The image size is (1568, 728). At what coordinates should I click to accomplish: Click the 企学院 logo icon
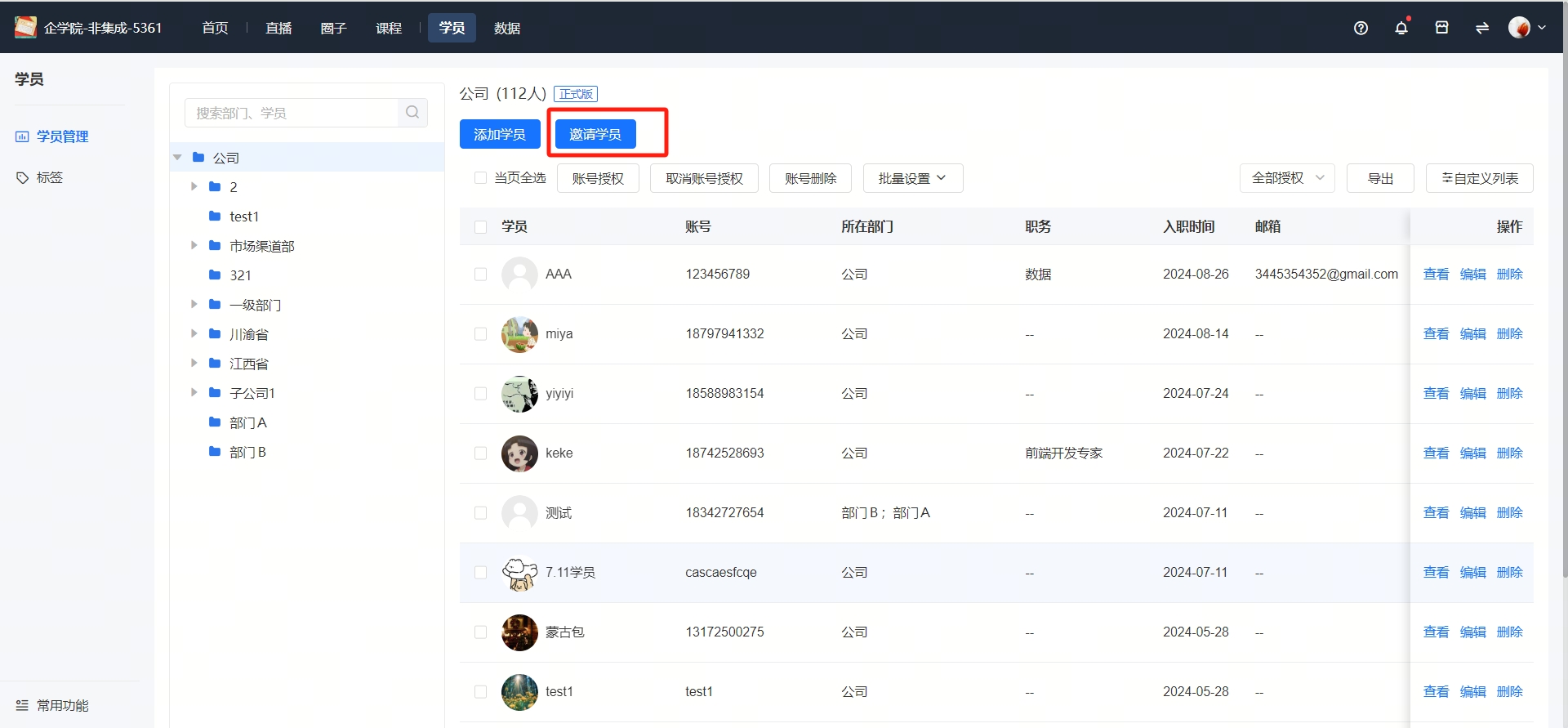(x=25, y=27)
